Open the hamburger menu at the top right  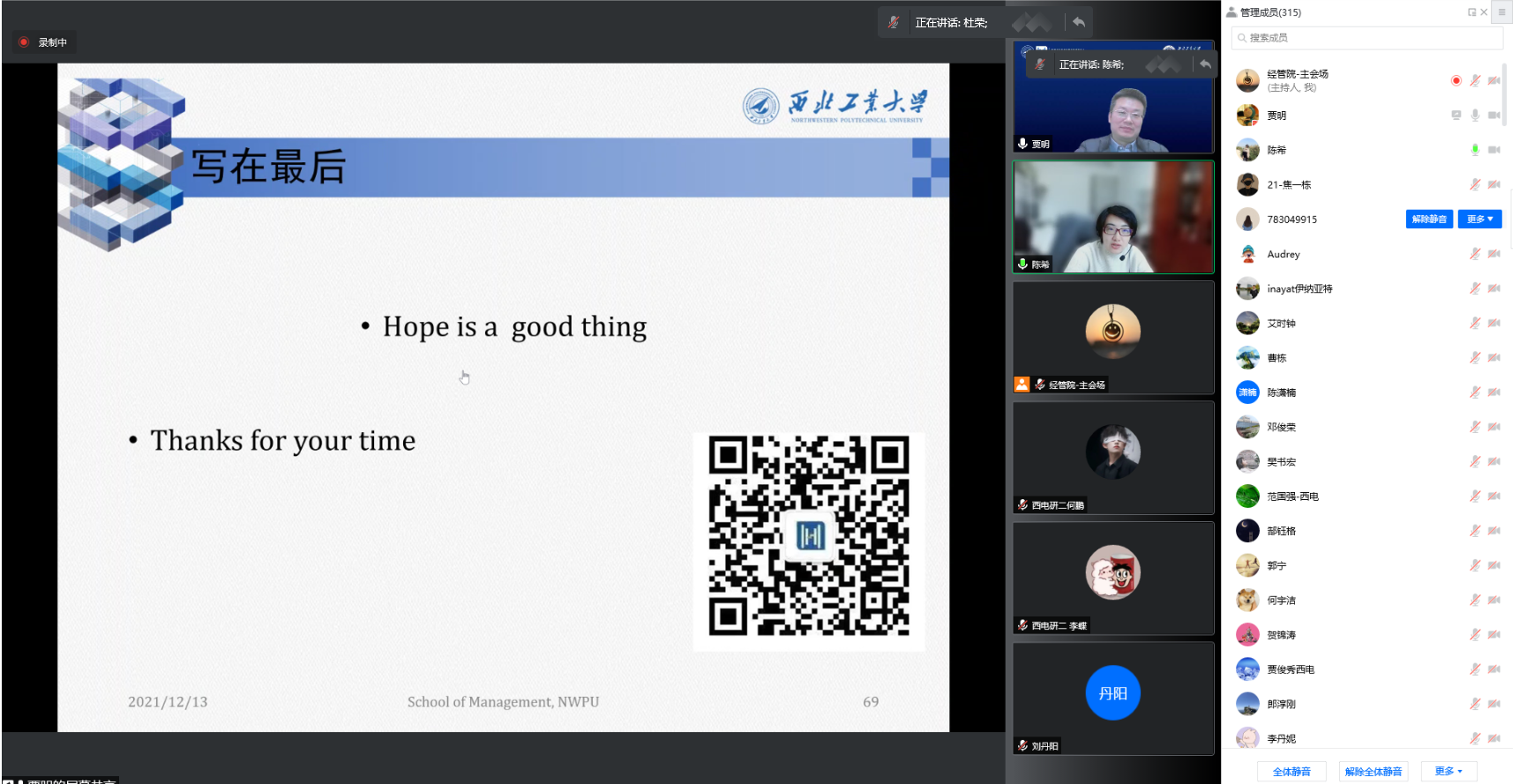coord(1501,12)
